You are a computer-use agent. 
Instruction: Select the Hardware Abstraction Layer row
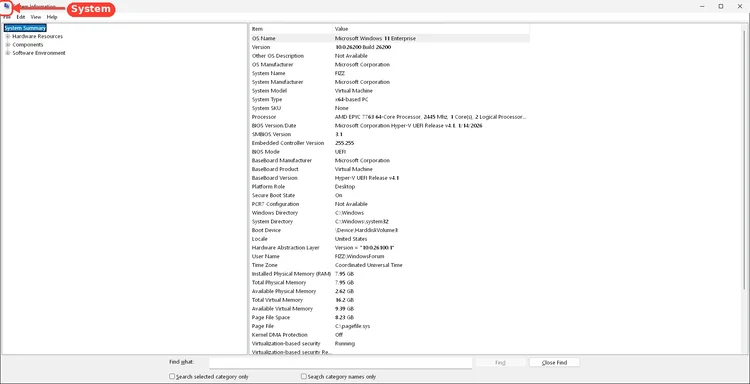coord(390,248)
